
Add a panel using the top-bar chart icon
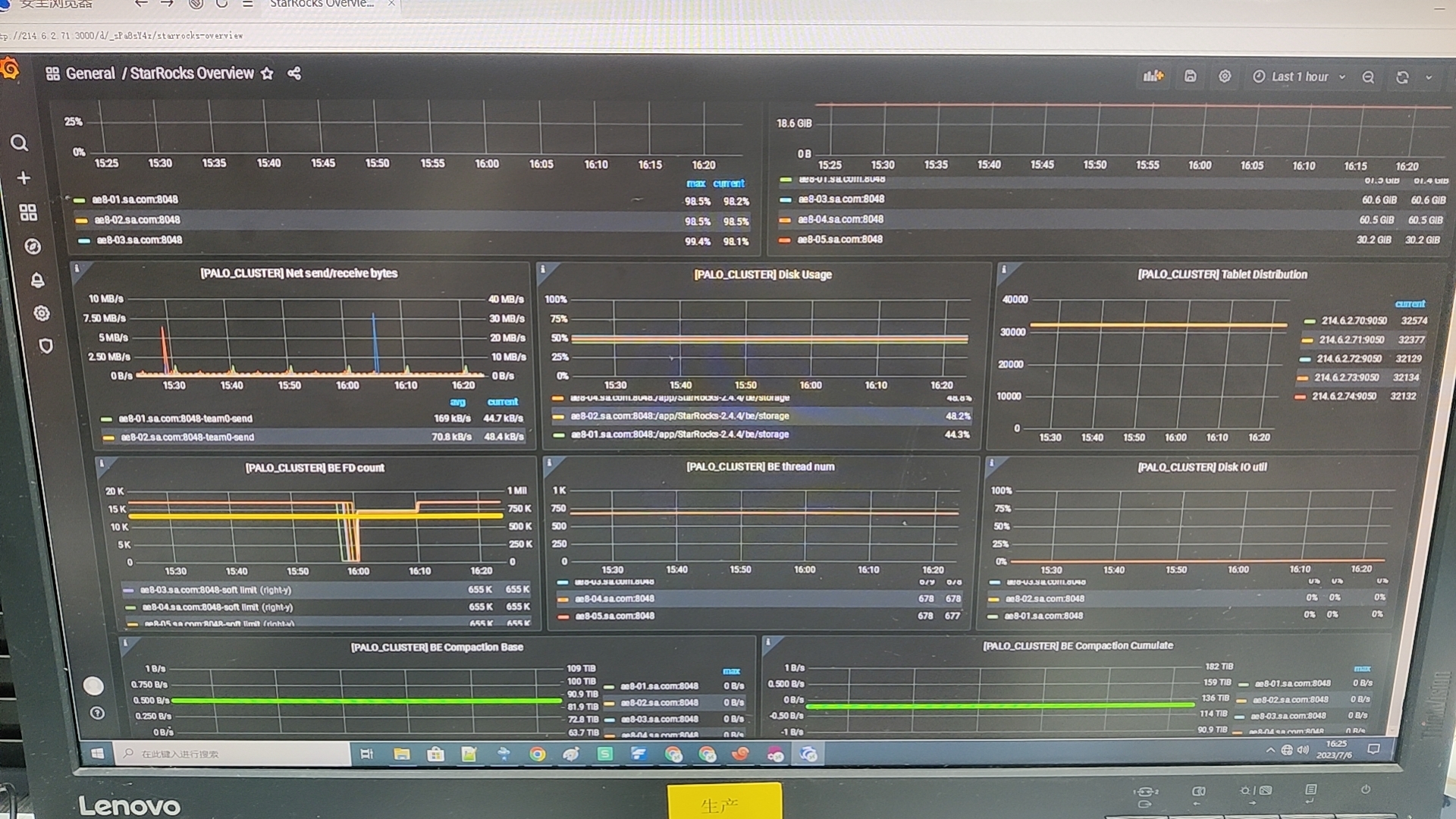pyautogui.click(x=1153, y=76)
